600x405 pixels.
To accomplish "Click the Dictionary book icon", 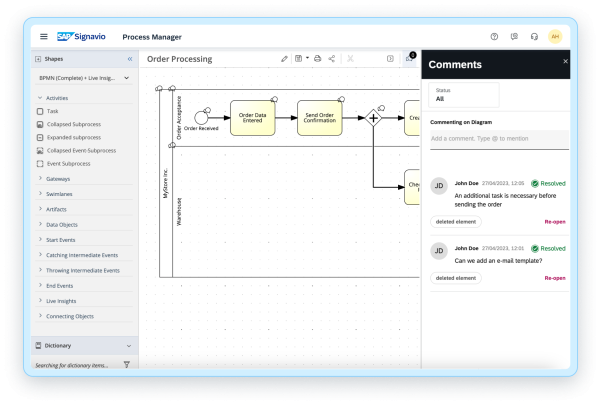I will point(38,346).
